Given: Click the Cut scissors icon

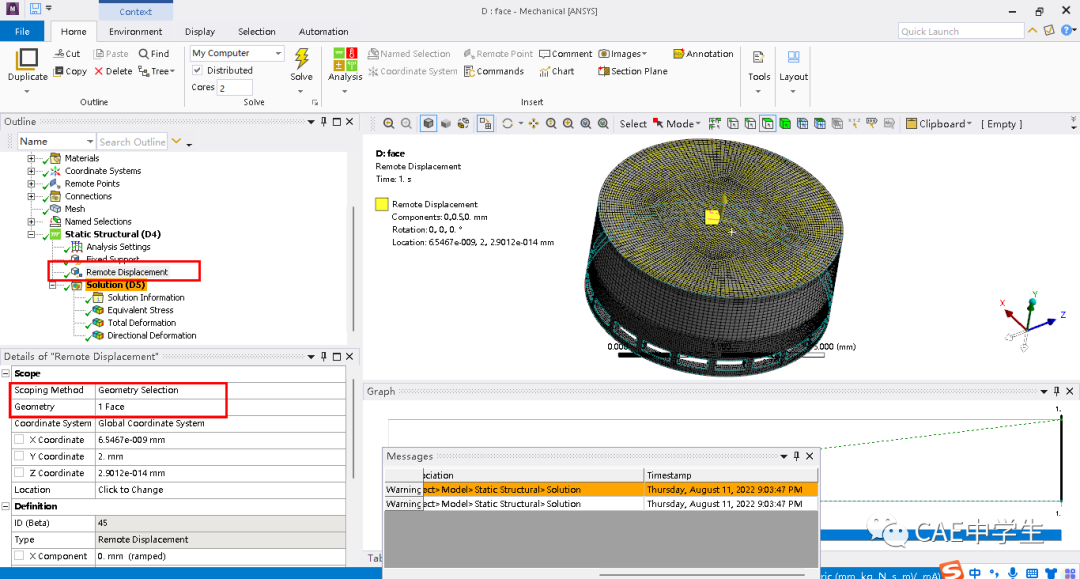Looking at the screenshot, I should [59, 54].
